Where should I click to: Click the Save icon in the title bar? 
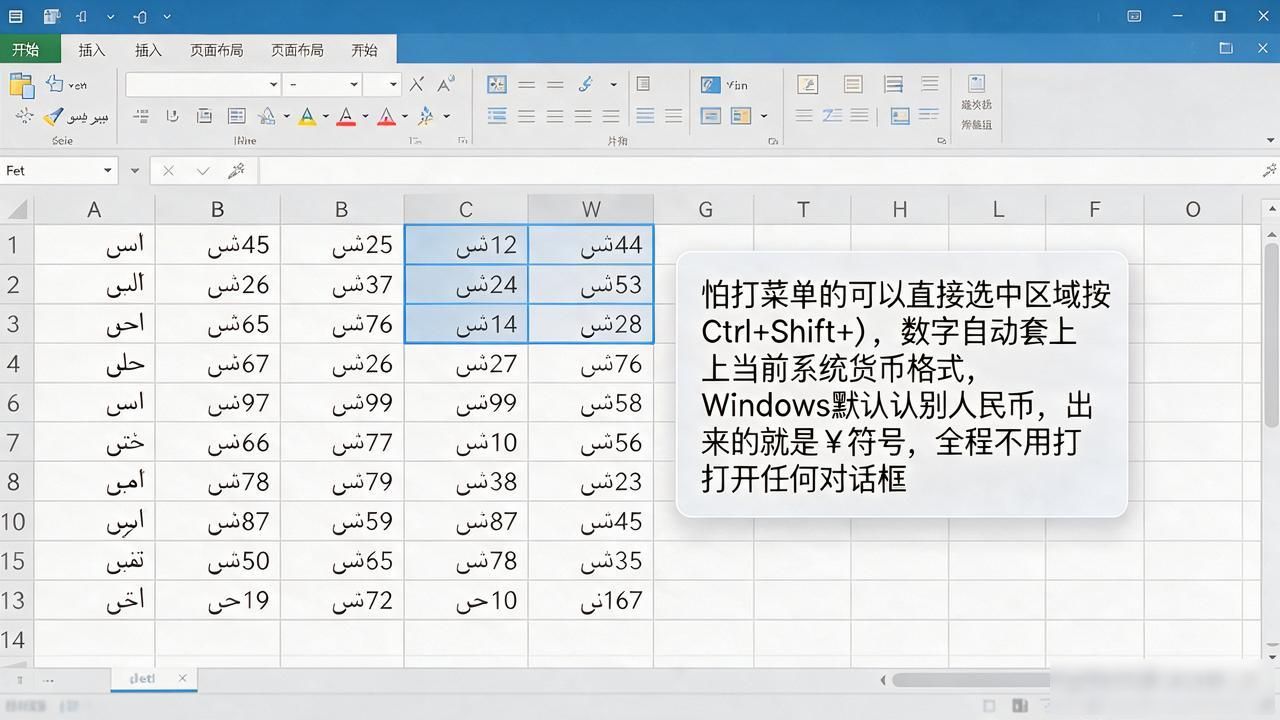52,16
